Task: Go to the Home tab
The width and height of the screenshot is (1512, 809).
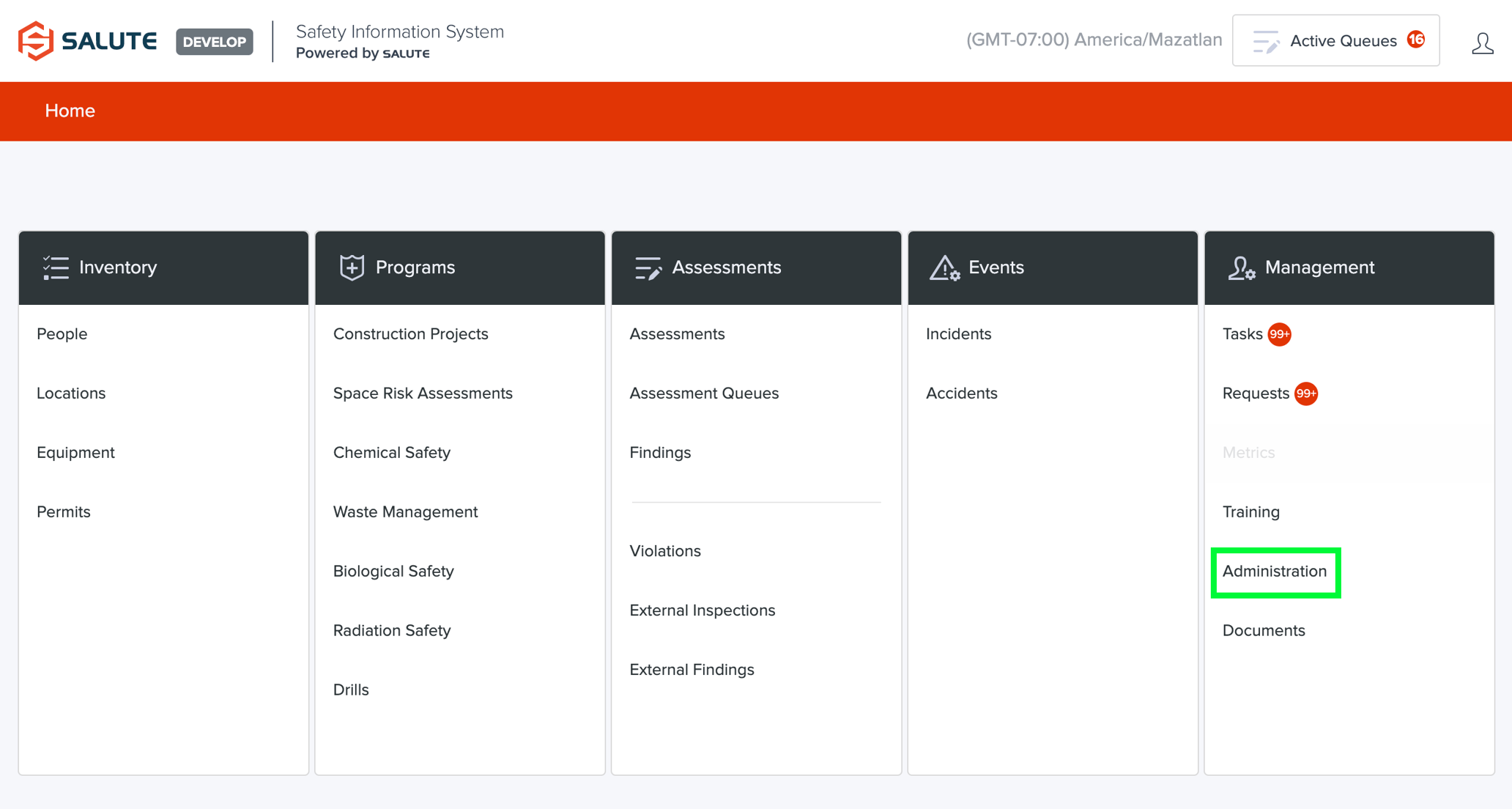Action: (70, 111)
